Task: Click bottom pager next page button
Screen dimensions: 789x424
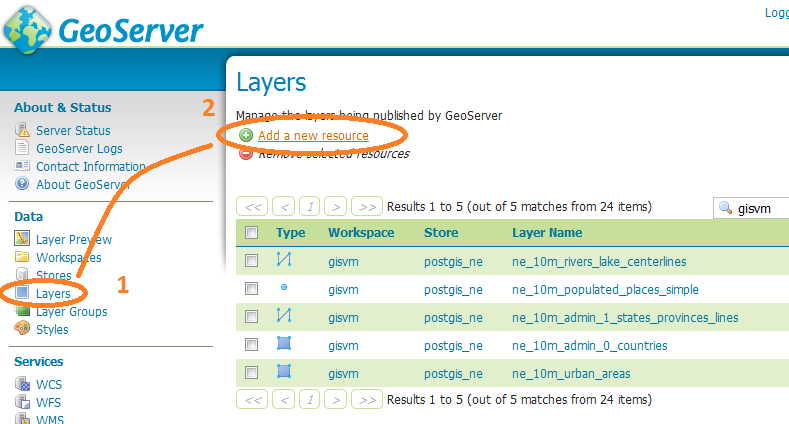Action: tap(336, 400)
